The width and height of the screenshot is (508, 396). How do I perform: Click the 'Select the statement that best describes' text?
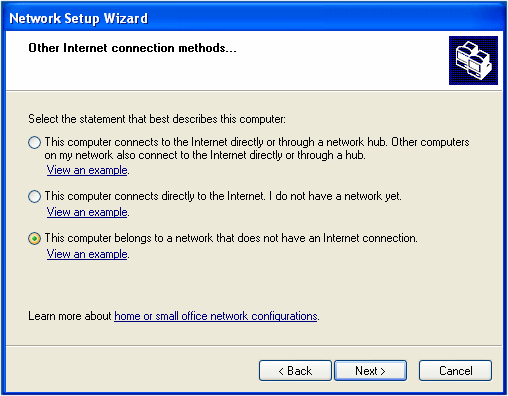point(157,119)
